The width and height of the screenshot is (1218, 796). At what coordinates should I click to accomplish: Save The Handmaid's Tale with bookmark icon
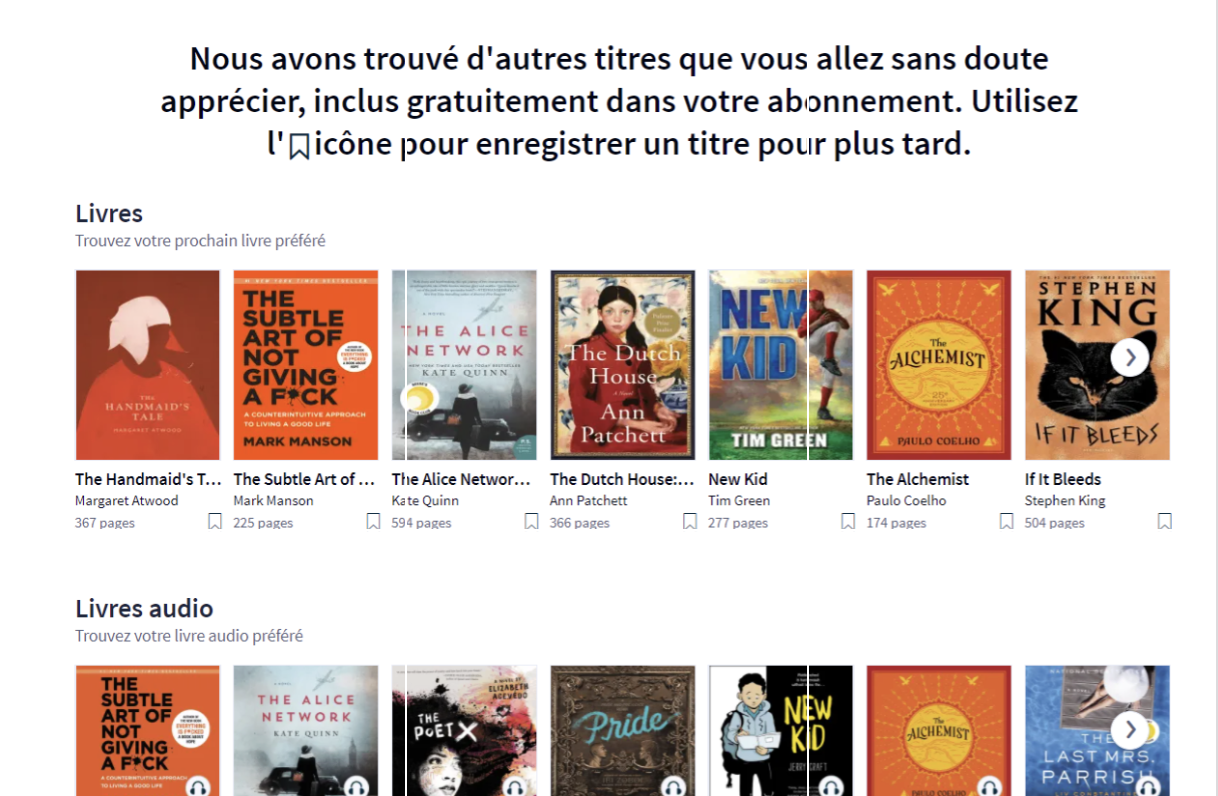tap(215, 521)
